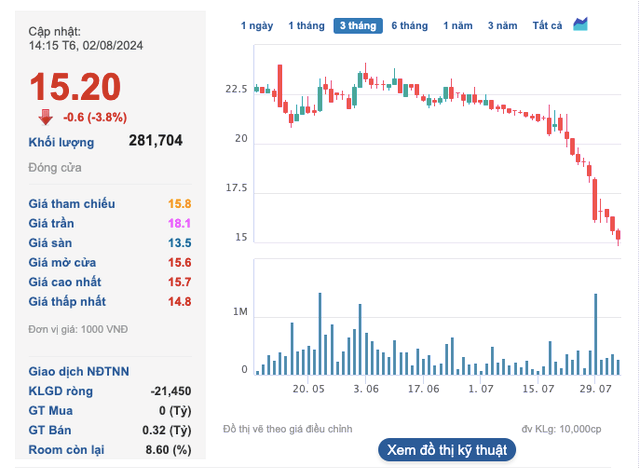Switch to the 1 tháng tab

(x=306, y=25)
